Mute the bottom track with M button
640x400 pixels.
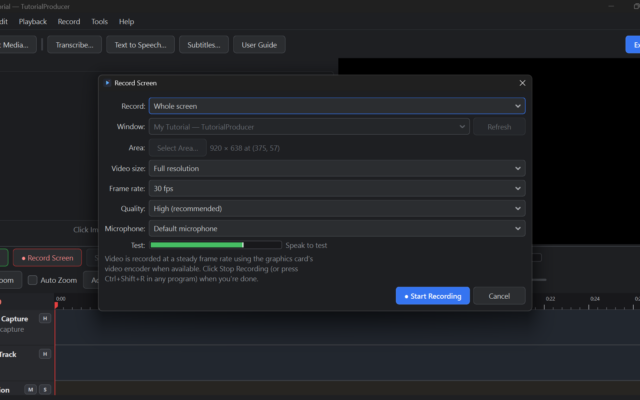pos(30,389)
